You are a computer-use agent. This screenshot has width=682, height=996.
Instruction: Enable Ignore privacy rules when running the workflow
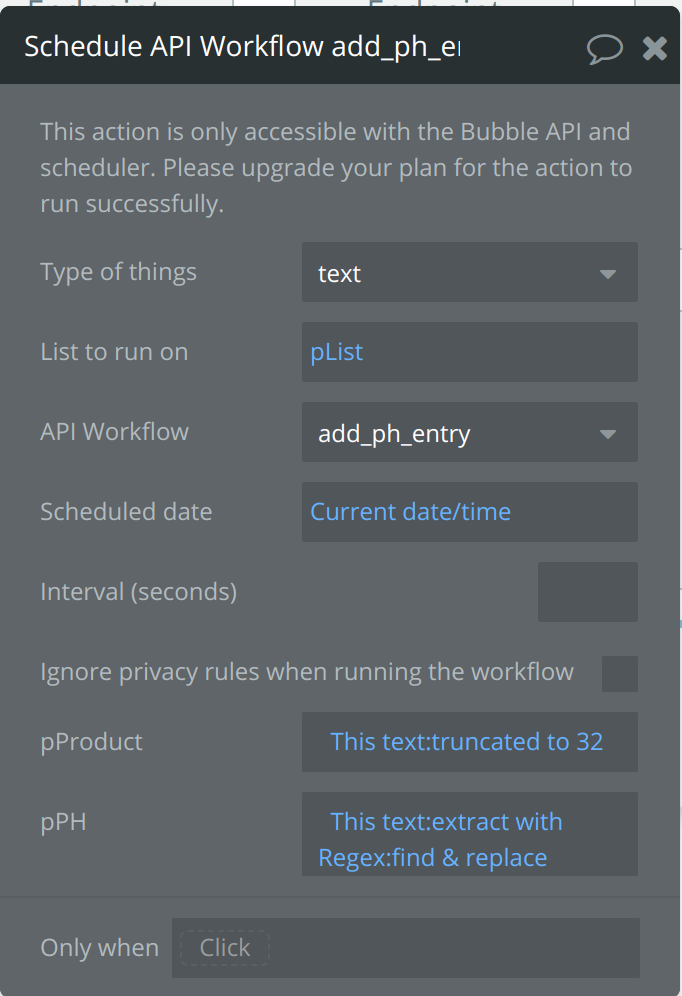[x=620, y=673]
